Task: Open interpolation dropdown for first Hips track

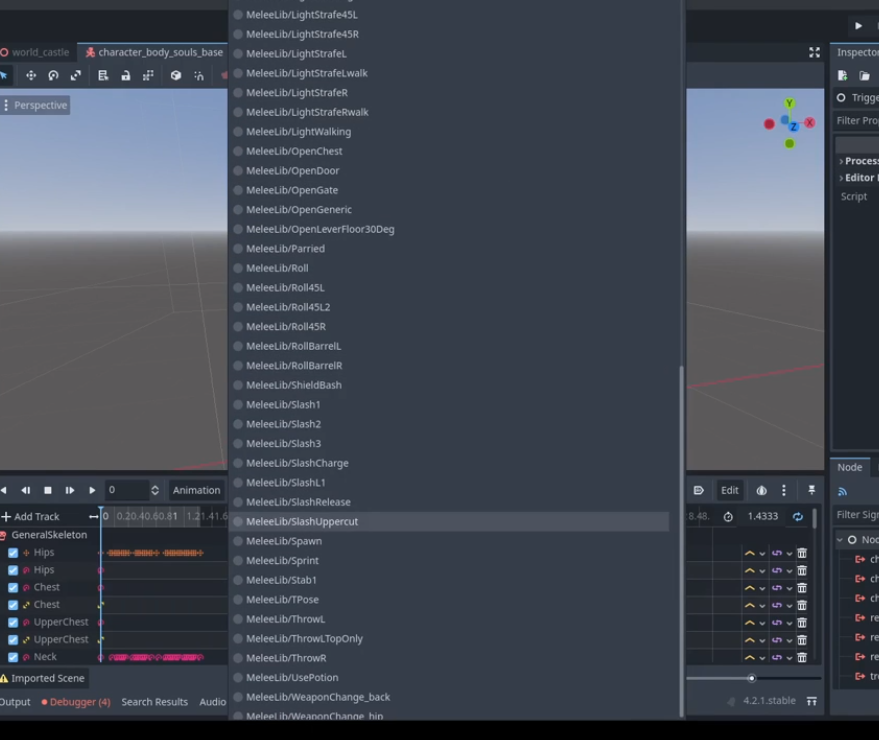Action: click(x=755, y=553)
